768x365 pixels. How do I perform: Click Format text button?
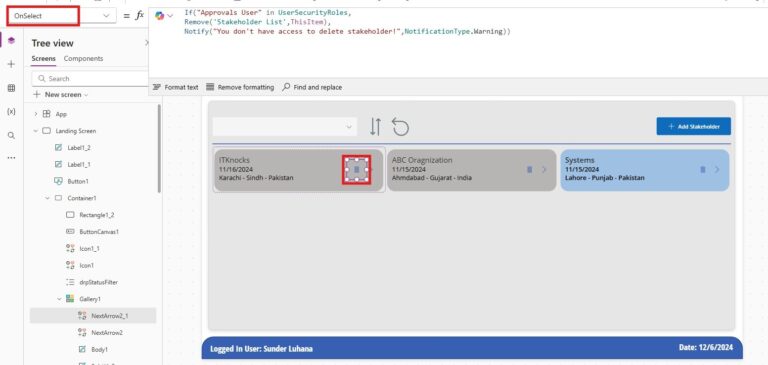(175, 87)
